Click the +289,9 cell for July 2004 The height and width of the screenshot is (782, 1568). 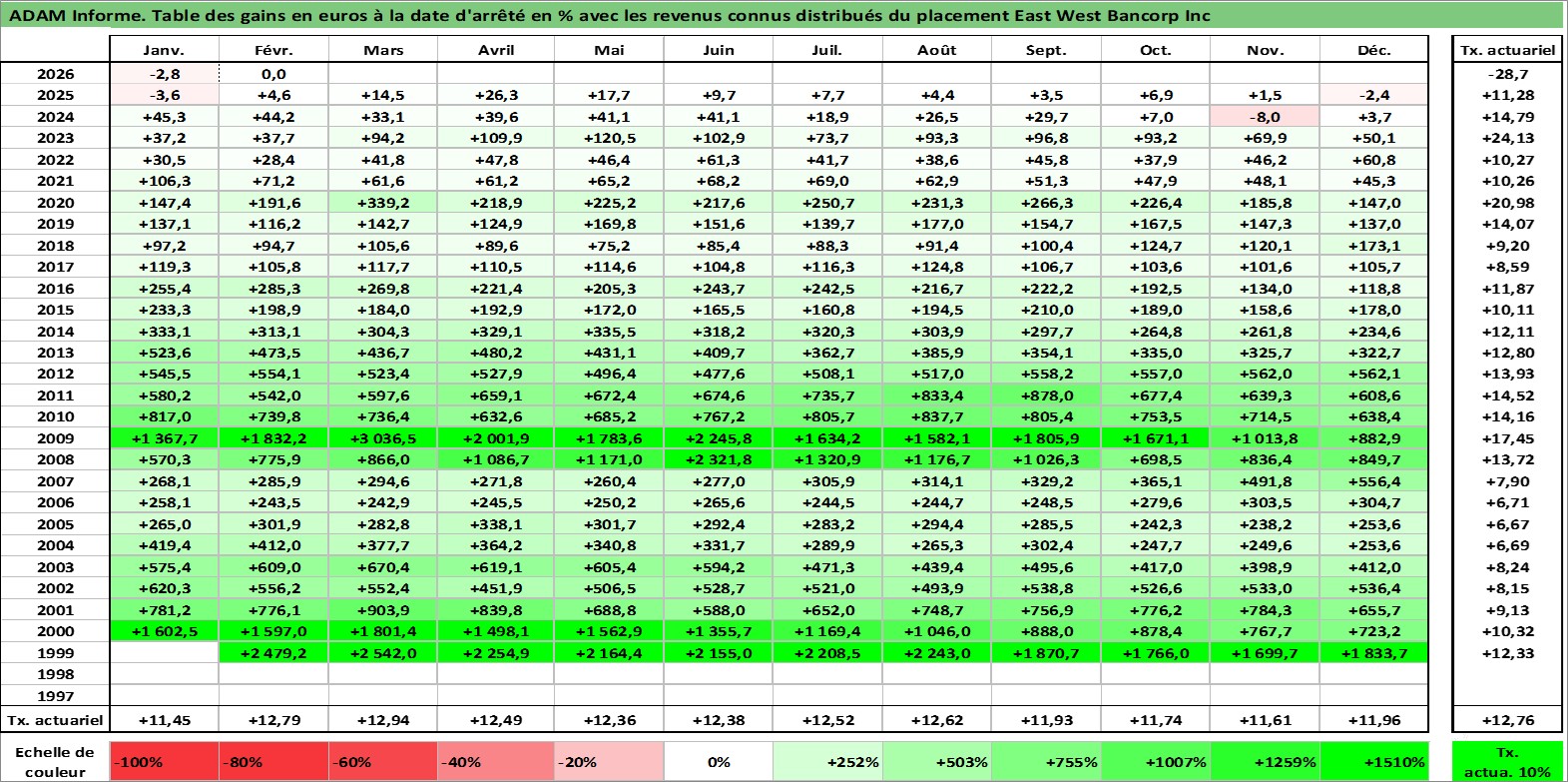(826, 545)
